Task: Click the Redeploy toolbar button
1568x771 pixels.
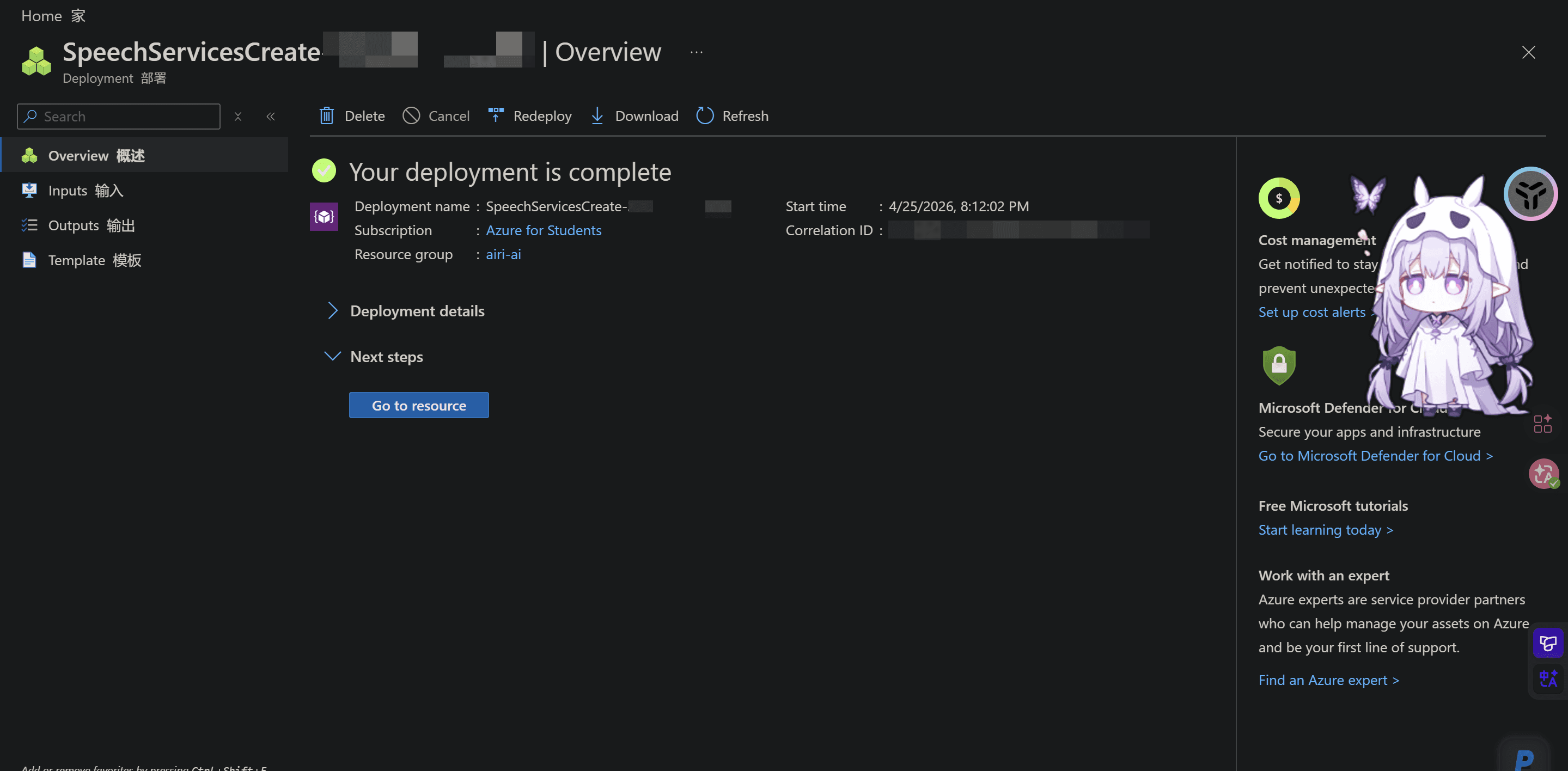Action: point(529,115)
